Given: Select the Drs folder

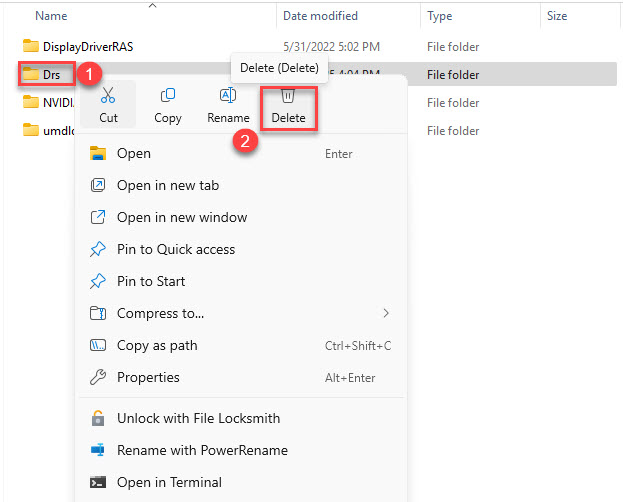Looking at the screenshot, I should [51, 75].
